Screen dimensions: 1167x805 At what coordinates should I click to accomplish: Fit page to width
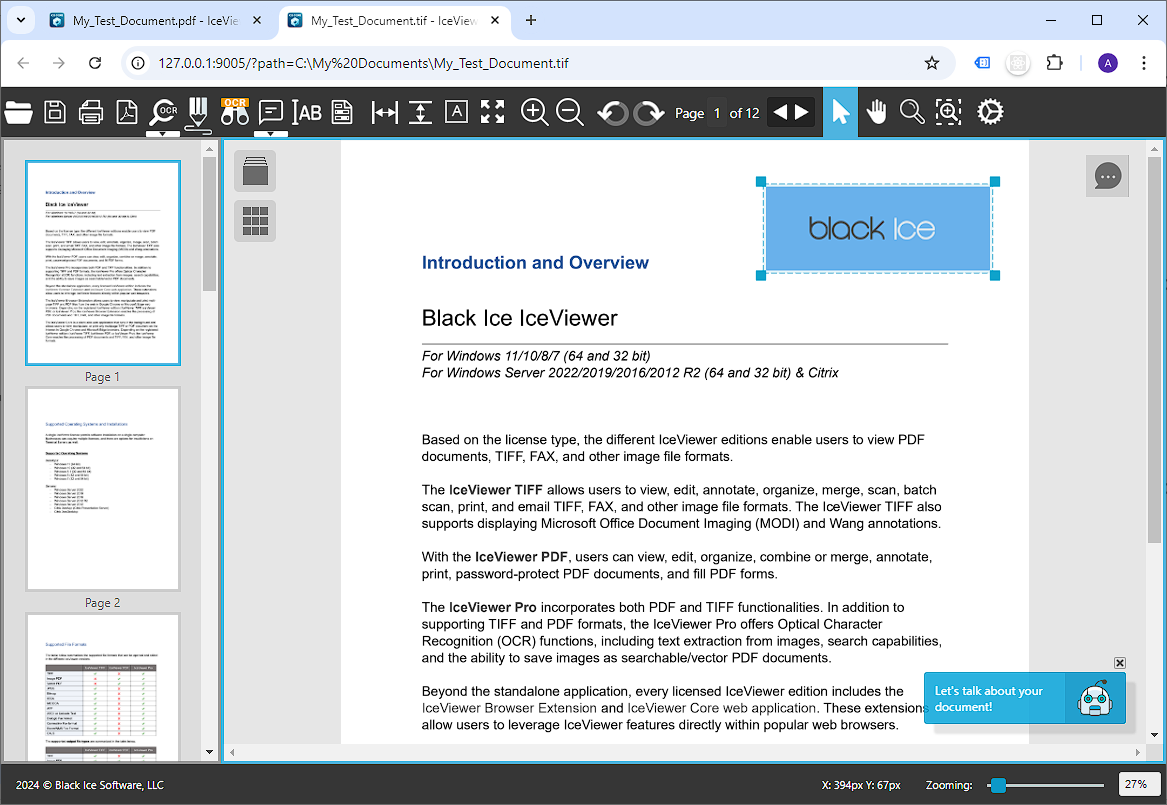[384, 112]
